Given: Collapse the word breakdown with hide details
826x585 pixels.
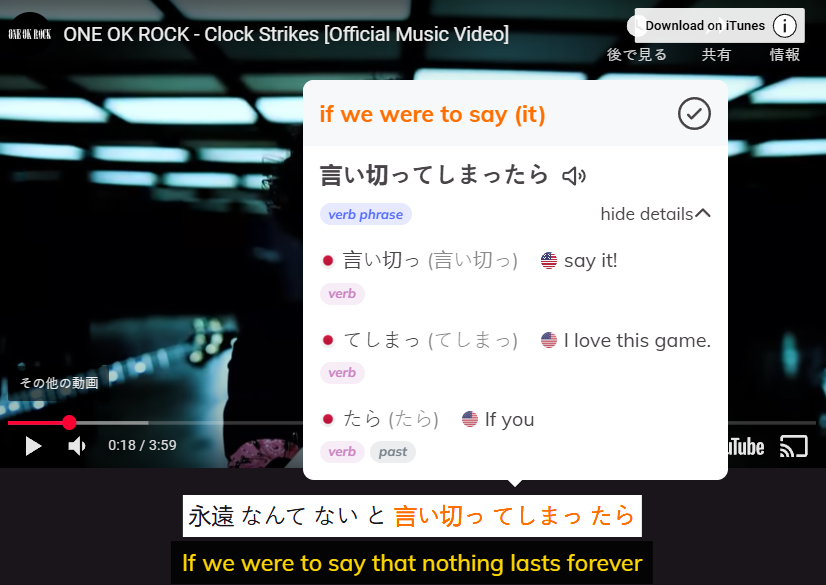Looking at the screenshot, I should coord(655,214).
